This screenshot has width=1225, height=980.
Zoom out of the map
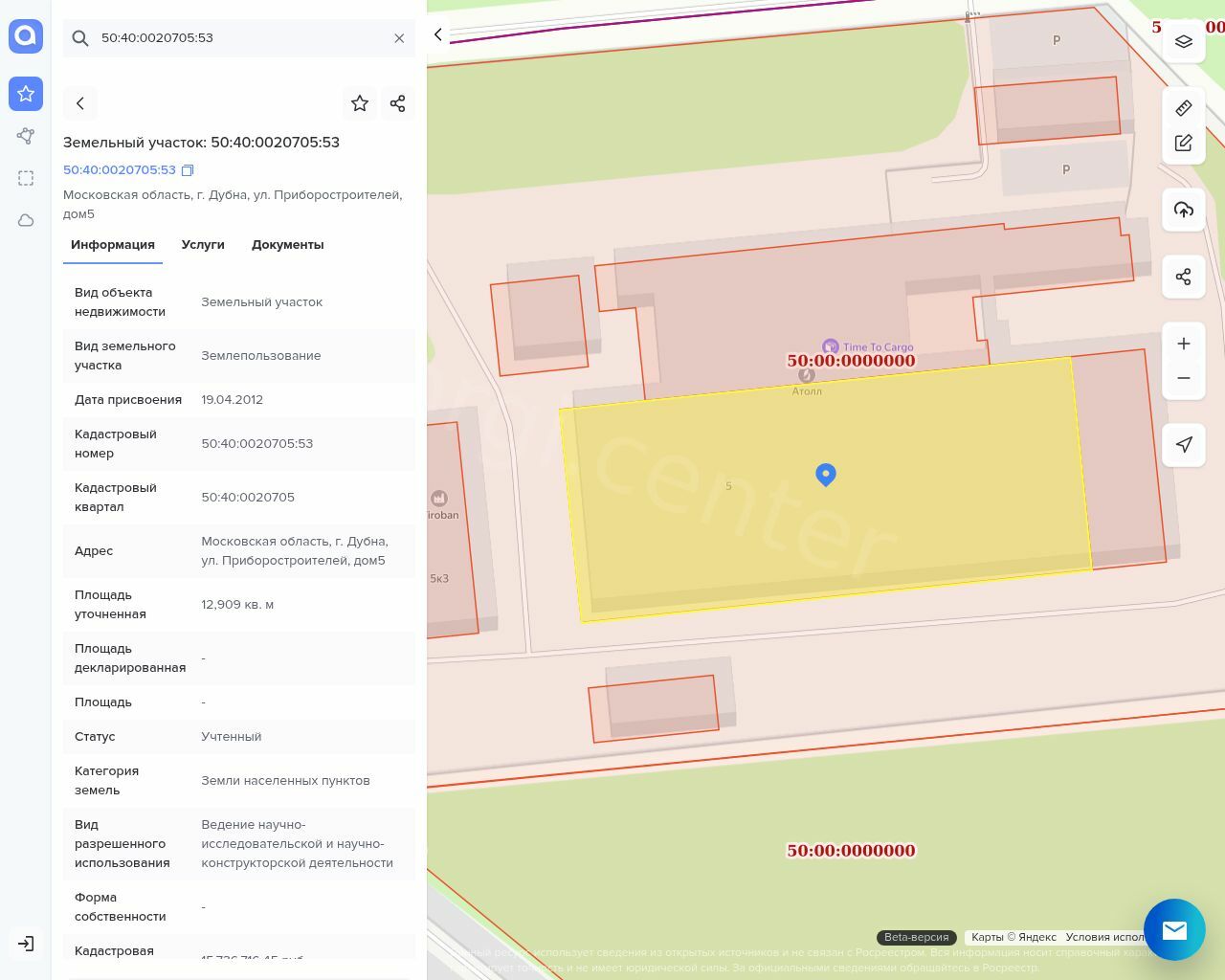click(x=1183, y=378)
